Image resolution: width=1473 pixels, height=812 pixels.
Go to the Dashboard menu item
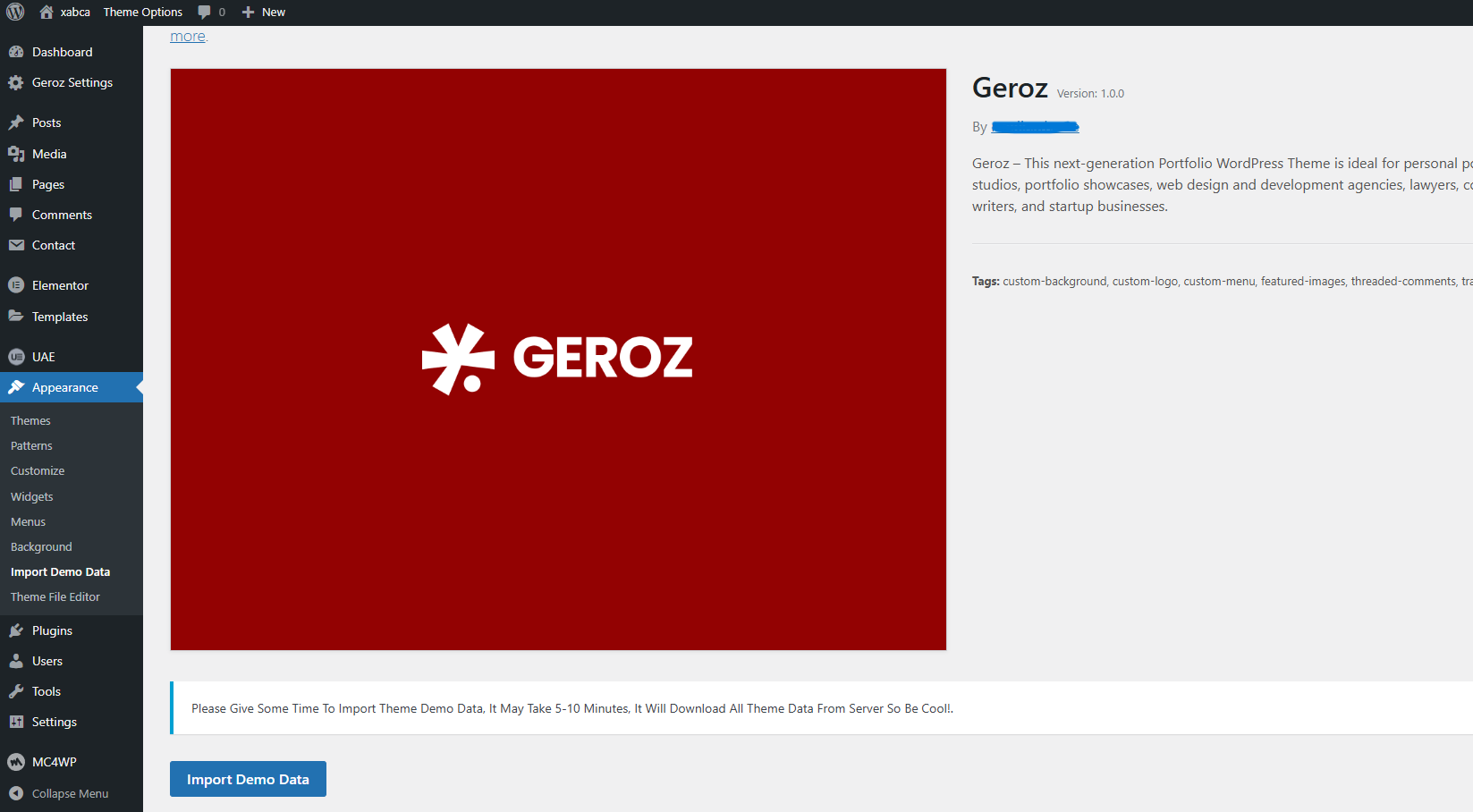(x=62, y=52)
